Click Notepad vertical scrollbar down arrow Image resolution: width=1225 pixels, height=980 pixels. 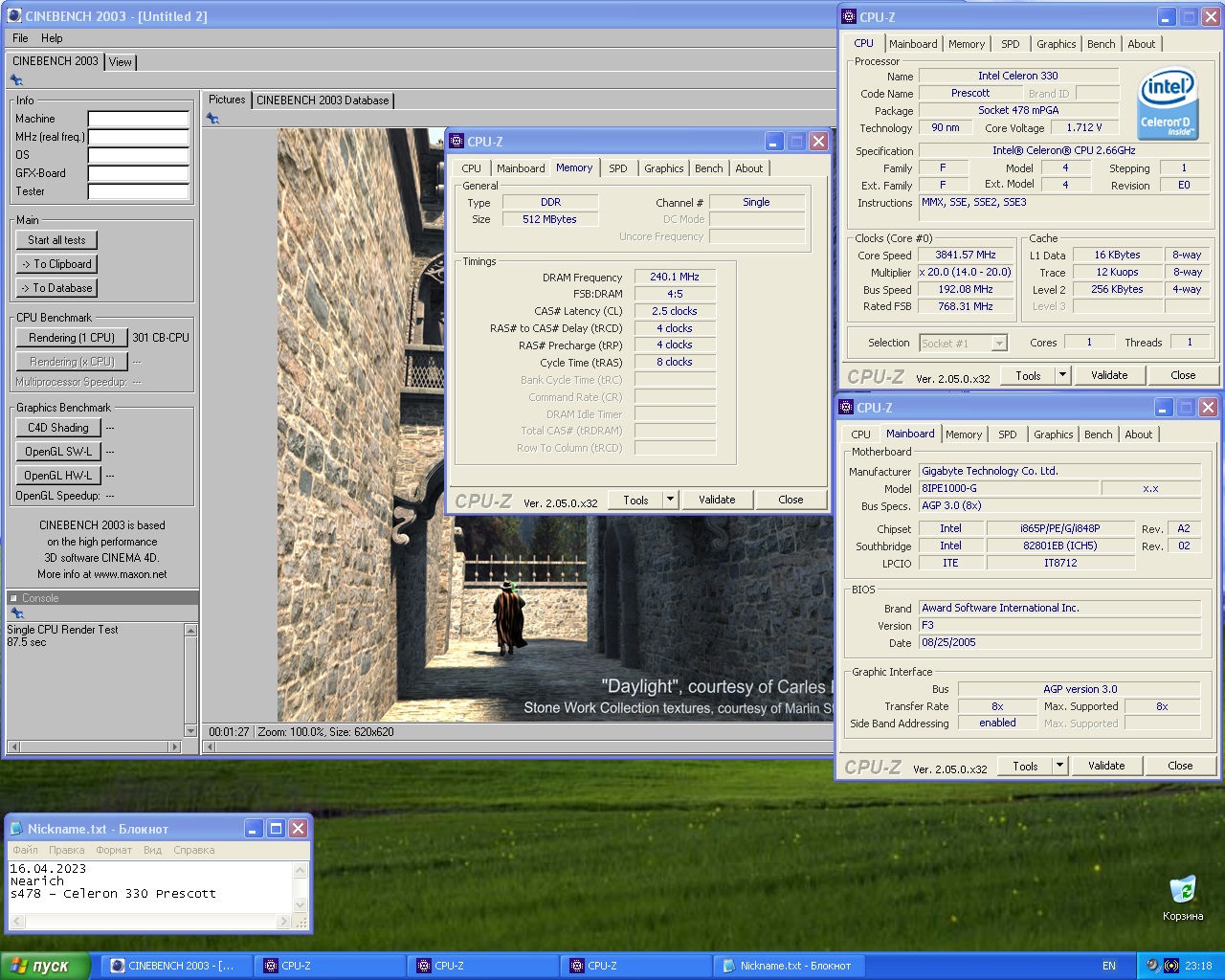[301, 904]
